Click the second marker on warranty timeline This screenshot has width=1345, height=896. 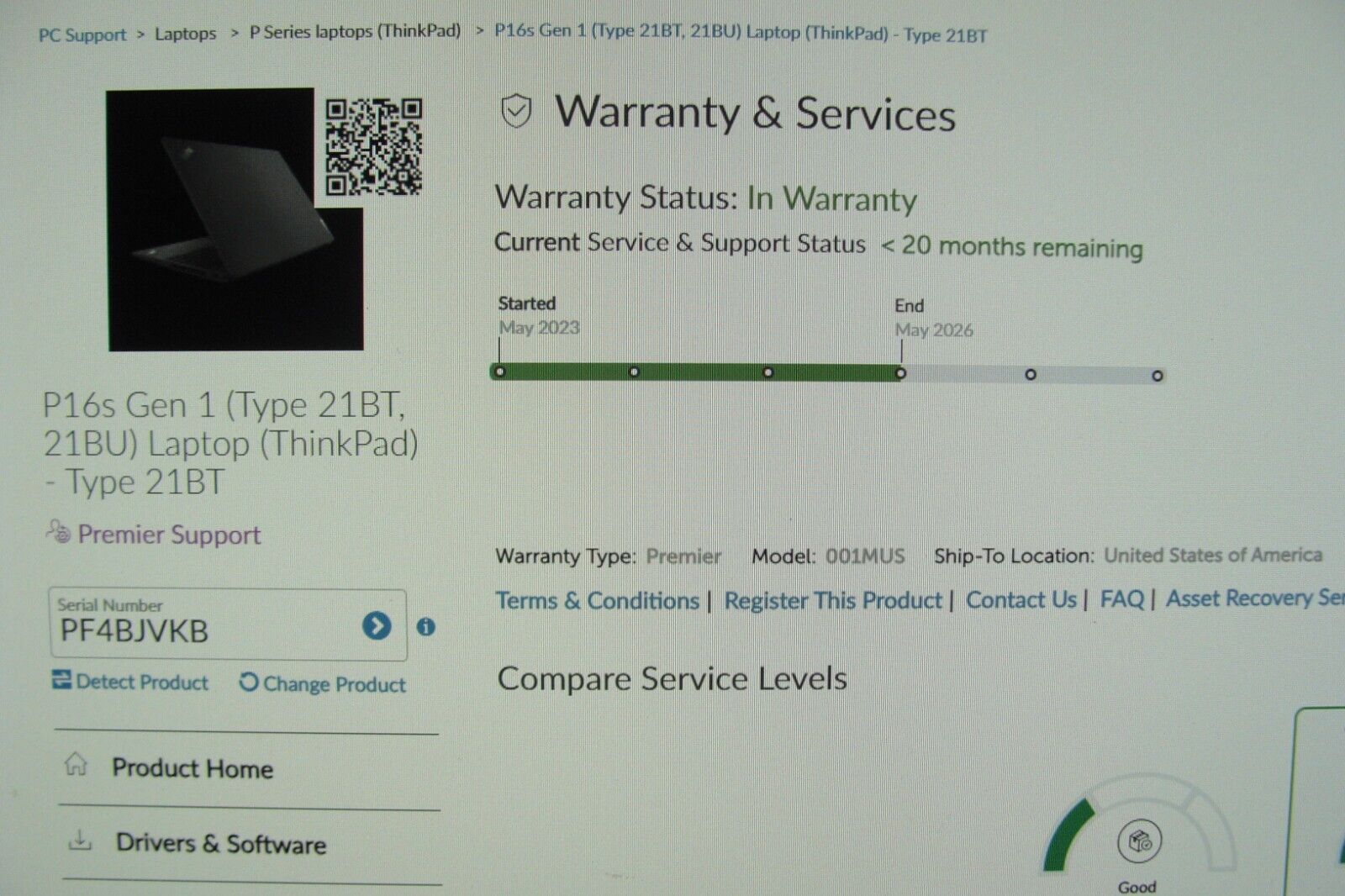click(634, 372)
